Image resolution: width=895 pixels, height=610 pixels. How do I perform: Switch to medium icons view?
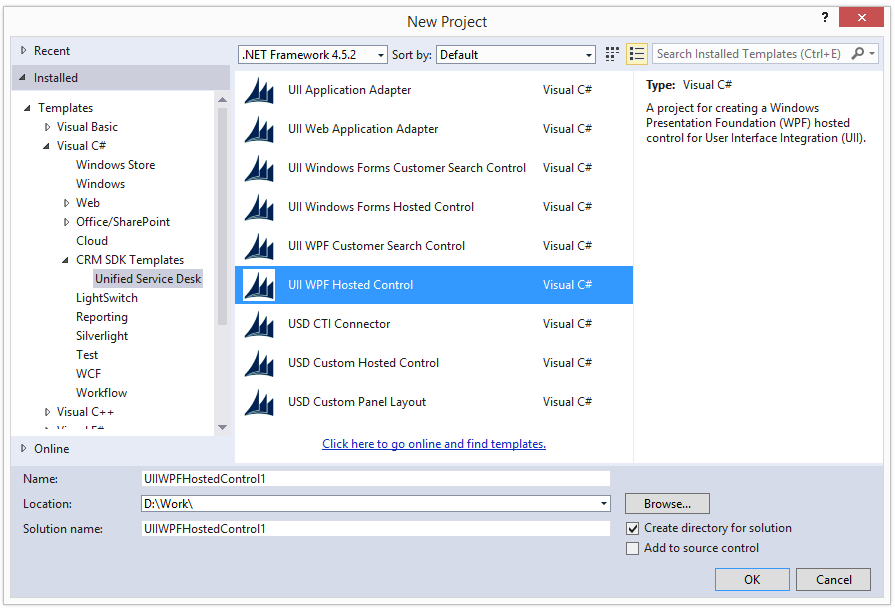(x=612, y=54)
